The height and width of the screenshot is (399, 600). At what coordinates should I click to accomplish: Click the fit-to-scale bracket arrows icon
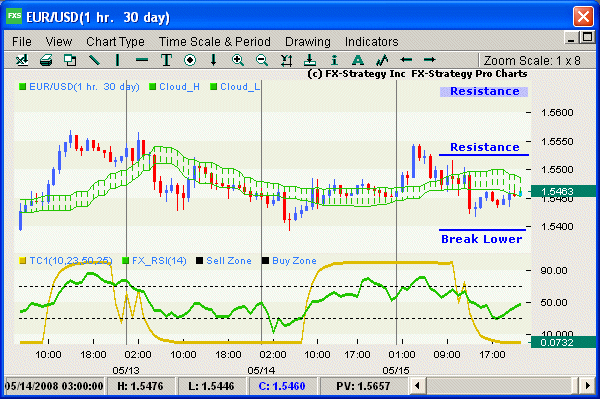[x=286, y=60]
